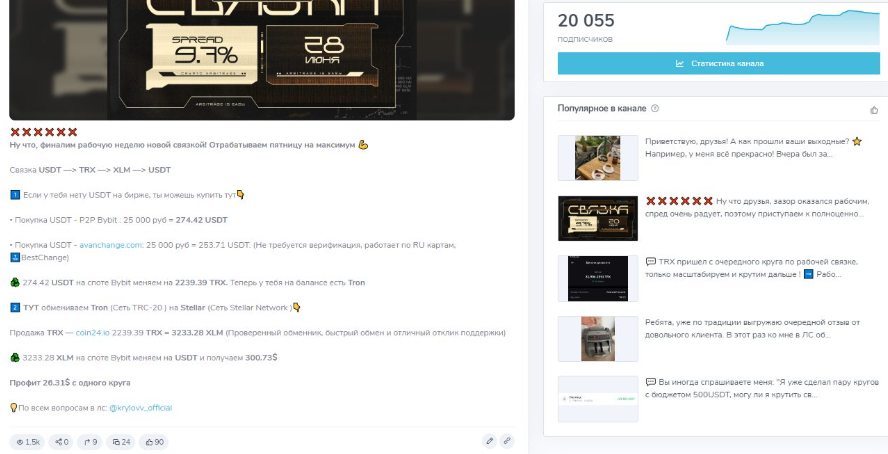Open the Spread 9.7% post image

coord(262,60)
